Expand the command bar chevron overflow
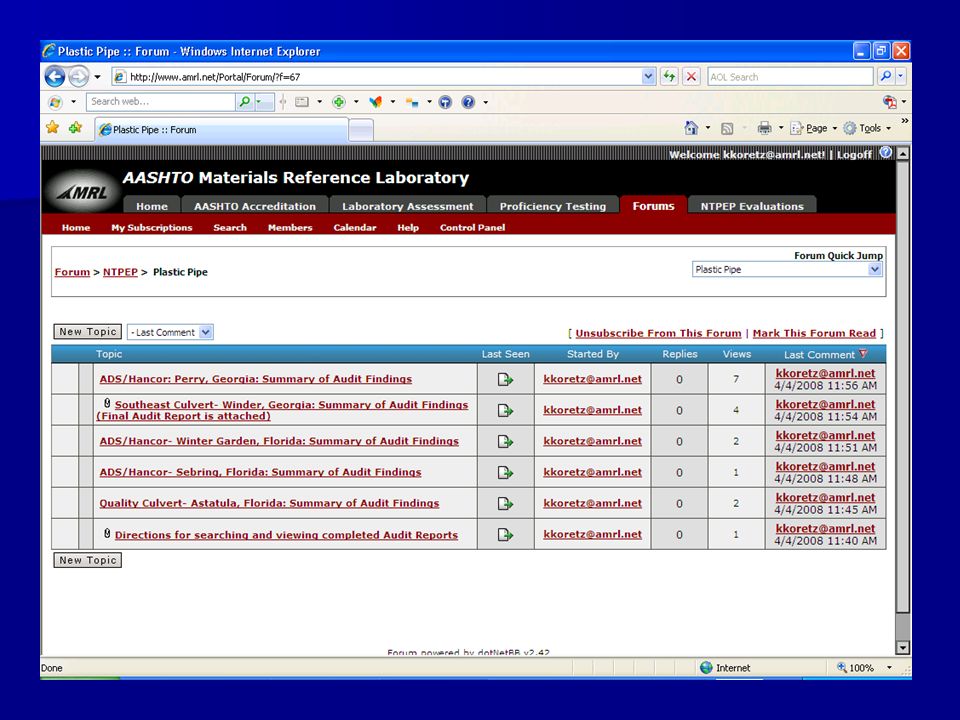Screen dimensions: 960x720 click(904, 122)
